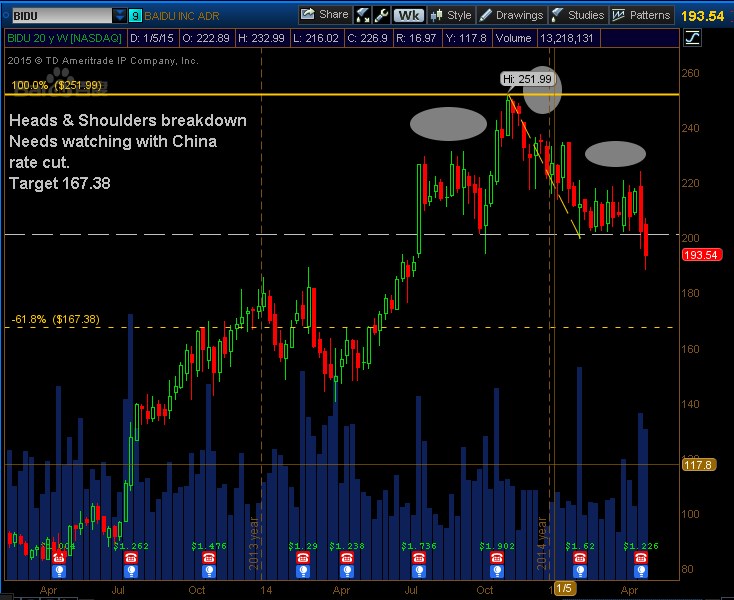Viewport: 734px width, 600px height.
Task: Click the 1/5 date bubble on time axis
Action: click(x=565, y=588)
